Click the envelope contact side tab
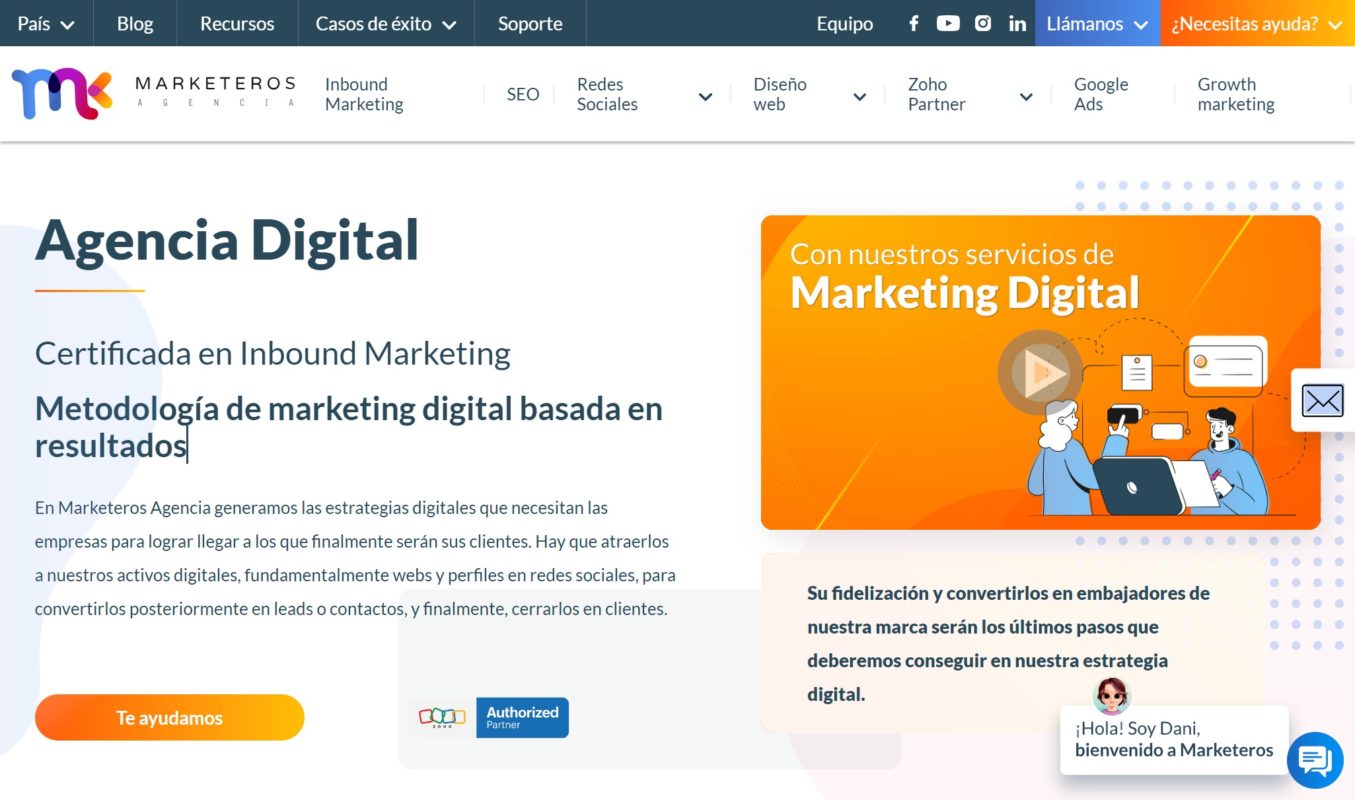 coord(1323,400)
